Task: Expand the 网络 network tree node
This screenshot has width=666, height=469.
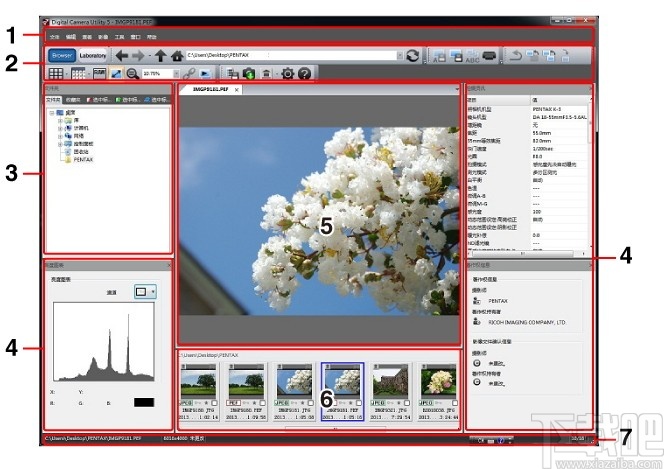Action: click(60, 137)
